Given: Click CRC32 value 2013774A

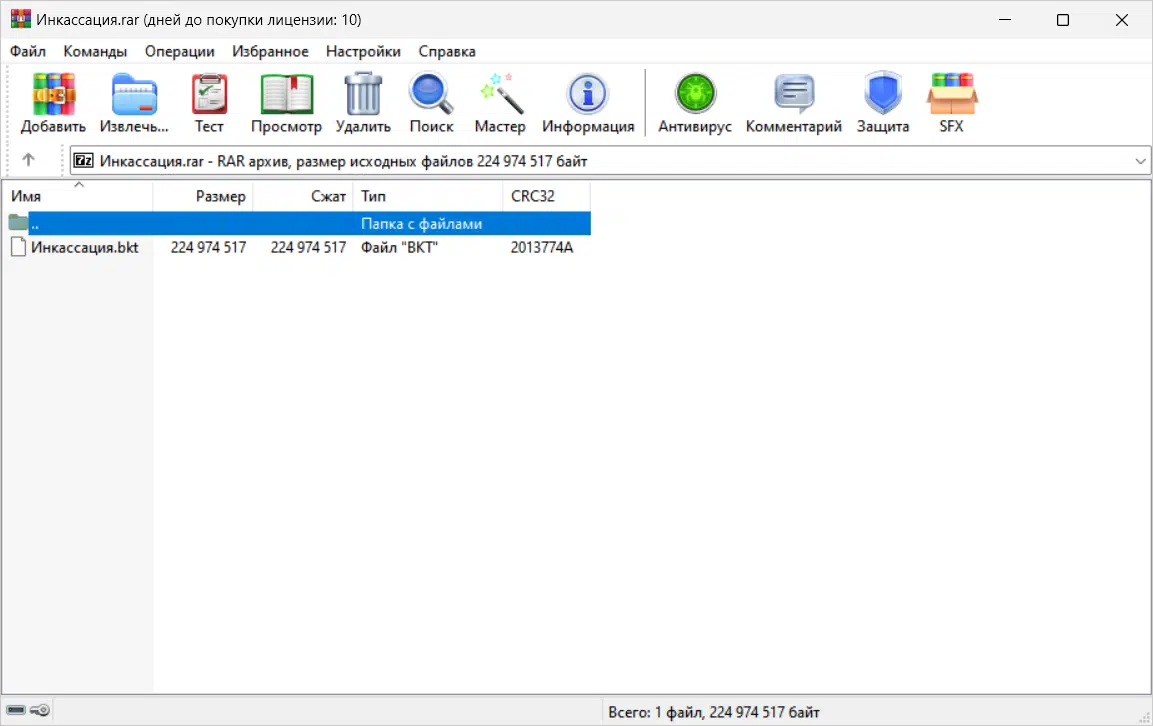Looking at the screenshot, I should pos(542,247).
